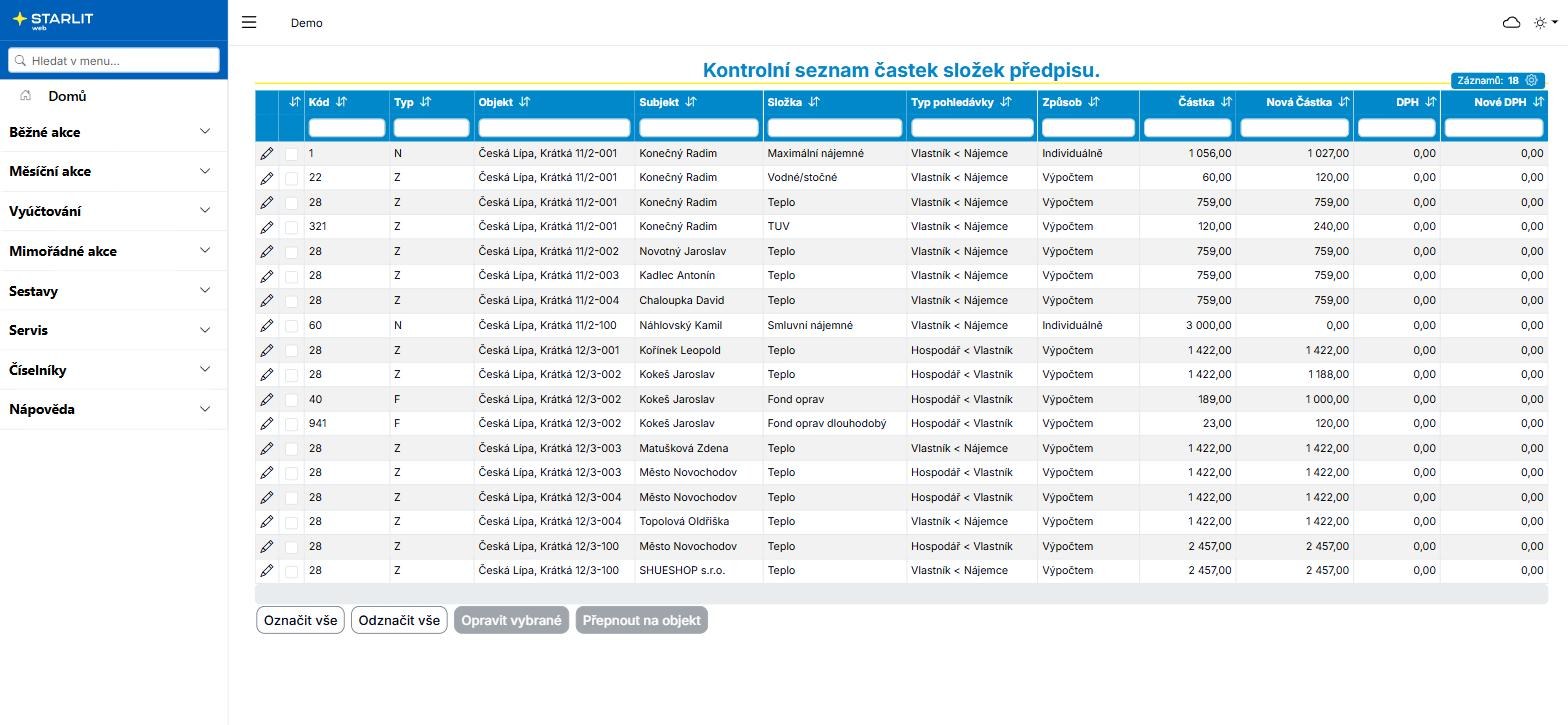Sort by Typ pohledávky column icon
1568x725 pixels.
coord(1006,102)
